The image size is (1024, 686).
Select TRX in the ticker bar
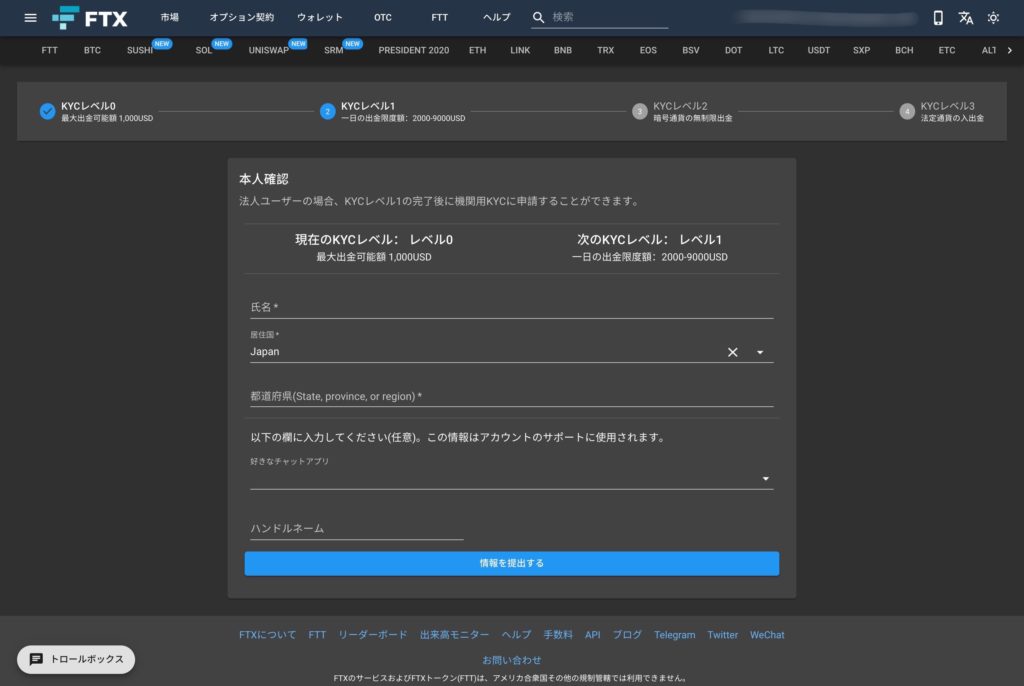point(605,50)
